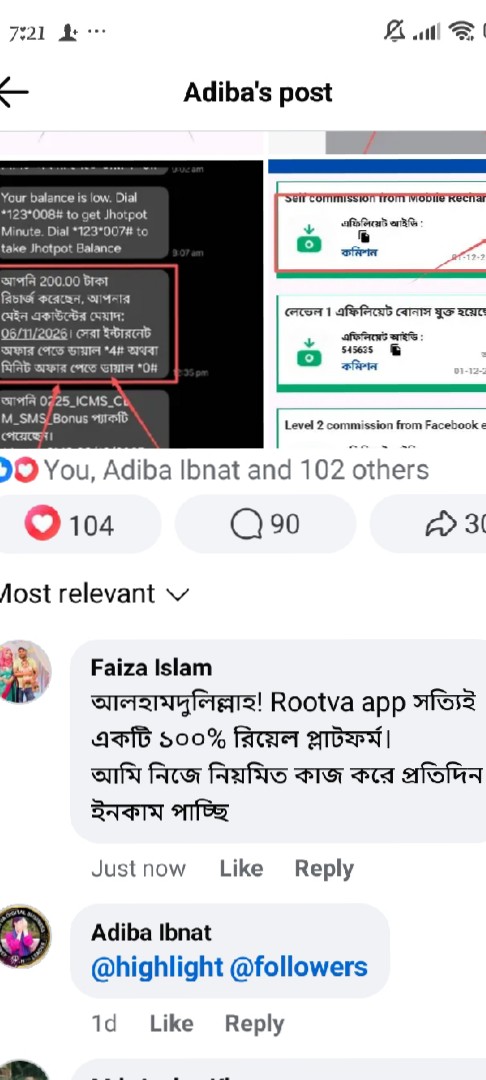Tap the share arrow icon

pyautogui.click(x=441, y=525)
